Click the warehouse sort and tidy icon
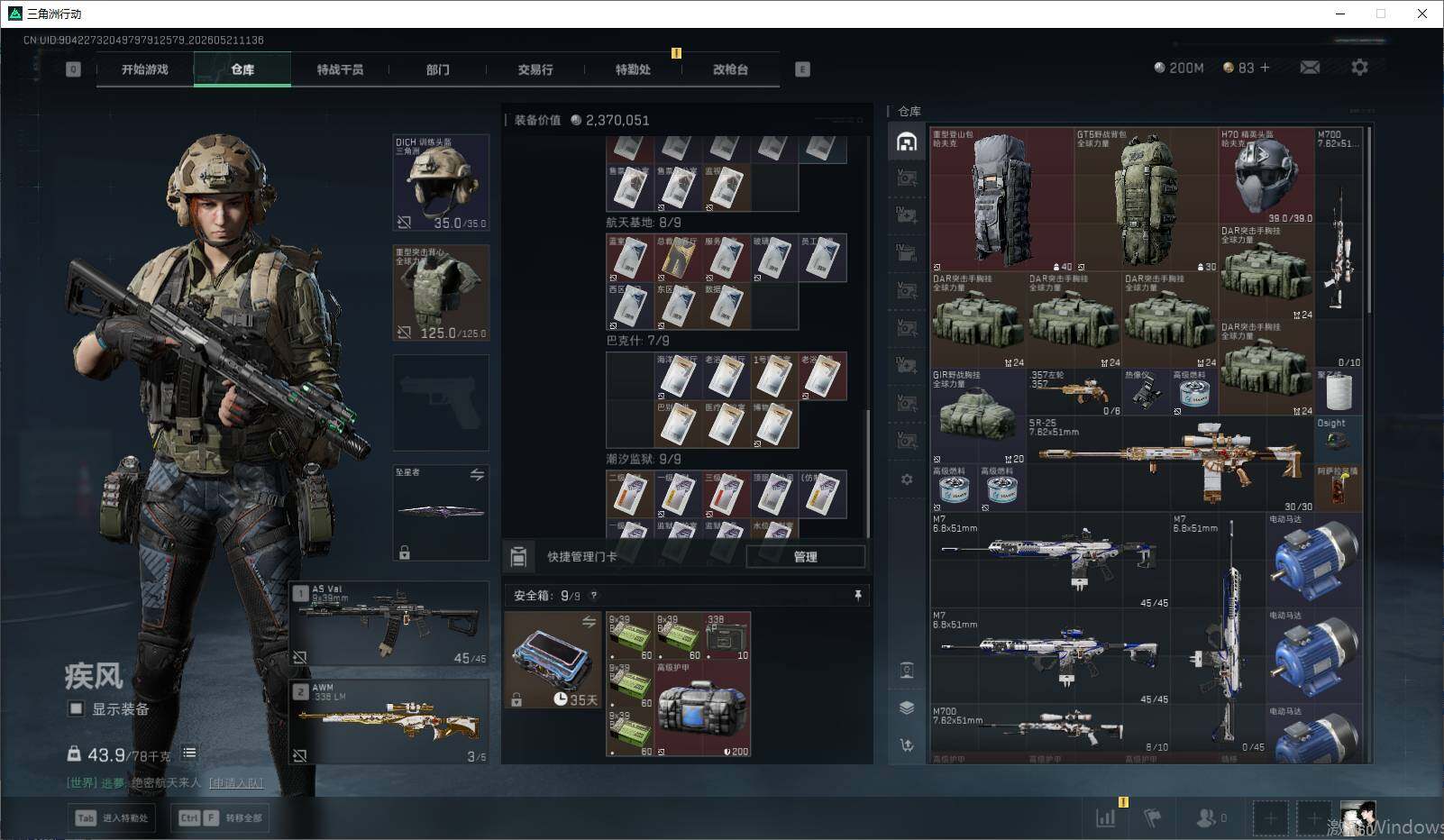This screenshot has width=1444, height=840. pyautogui.click(x=907, y=744)
